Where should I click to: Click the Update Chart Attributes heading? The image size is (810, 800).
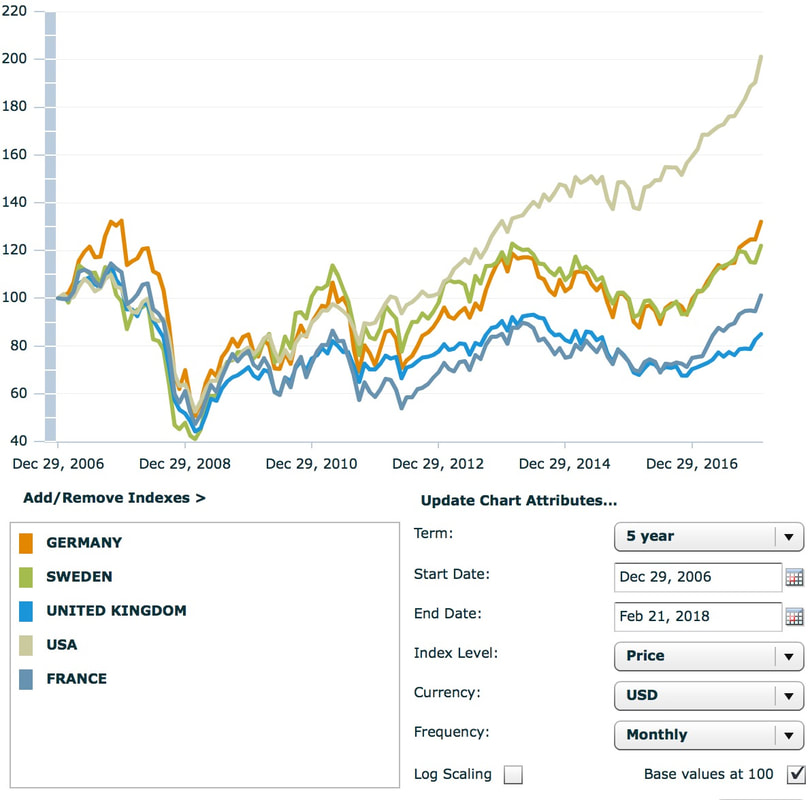point(519,500)
